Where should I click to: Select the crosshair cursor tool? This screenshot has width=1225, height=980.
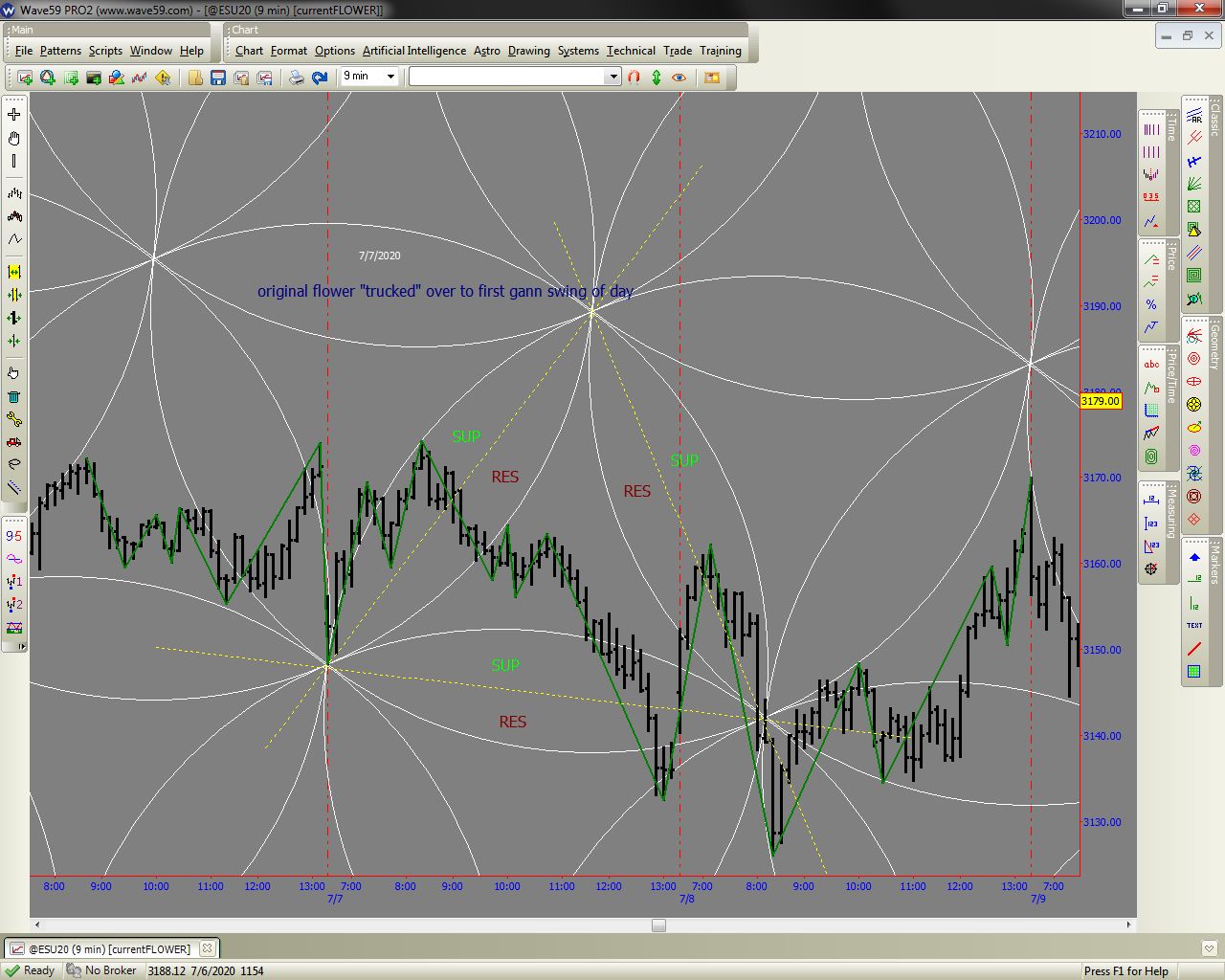click(14, 115)
